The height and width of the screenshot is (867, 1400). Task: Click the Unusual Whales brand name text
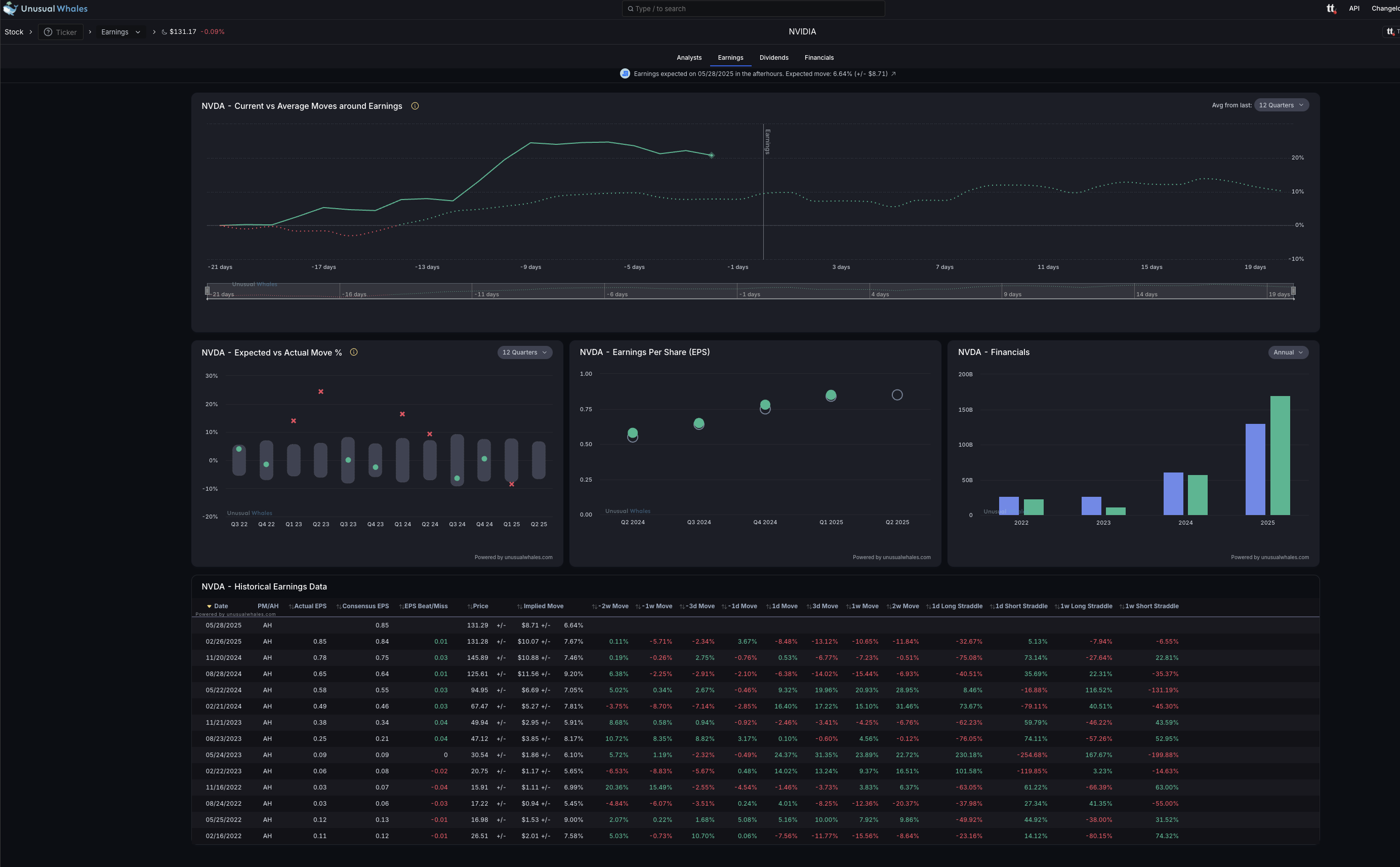pyautogui.click(x=55, y=9)
